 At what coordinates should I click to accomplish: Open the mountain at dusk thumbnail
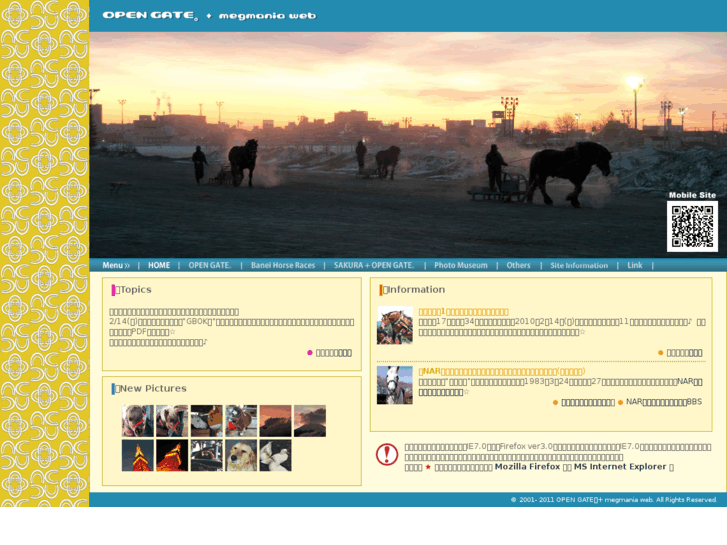[310, 421]
